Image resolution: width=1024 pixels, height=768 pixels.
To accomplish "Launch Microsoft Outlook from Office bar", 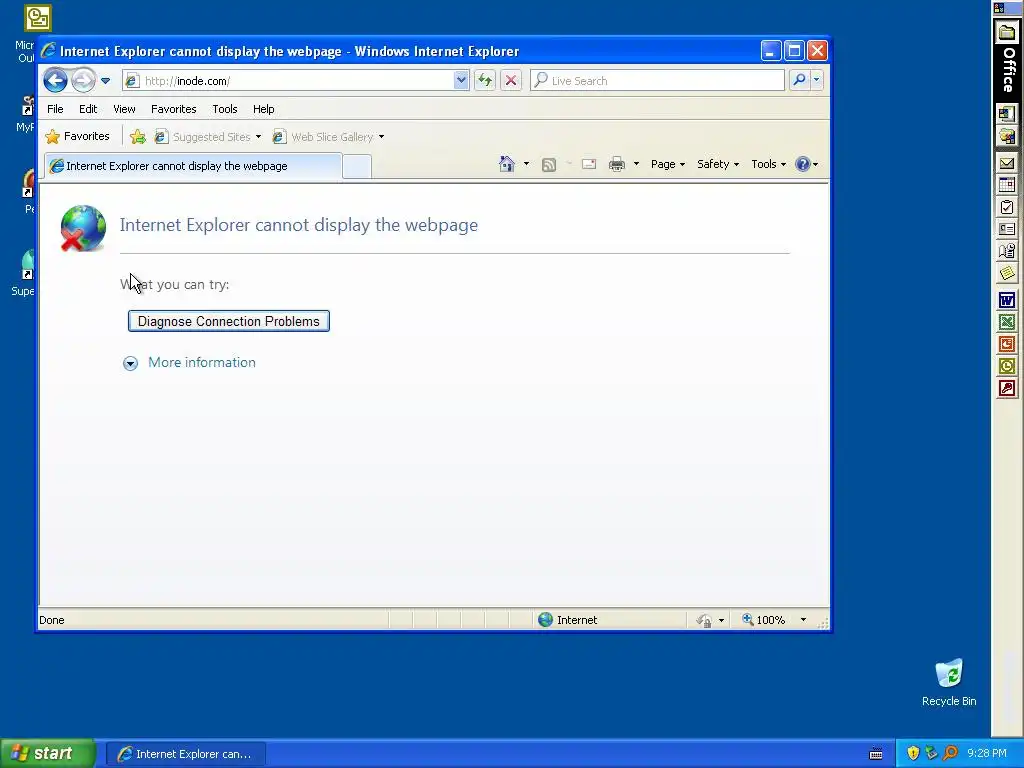I will 1006,366.
